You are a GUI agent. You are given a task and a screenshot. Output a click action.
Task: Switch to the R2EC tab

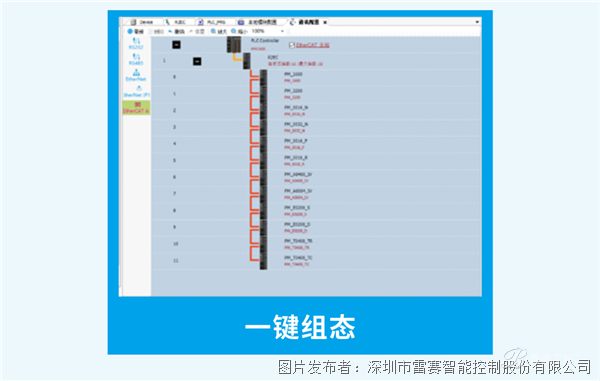click(x=176, y=22)
